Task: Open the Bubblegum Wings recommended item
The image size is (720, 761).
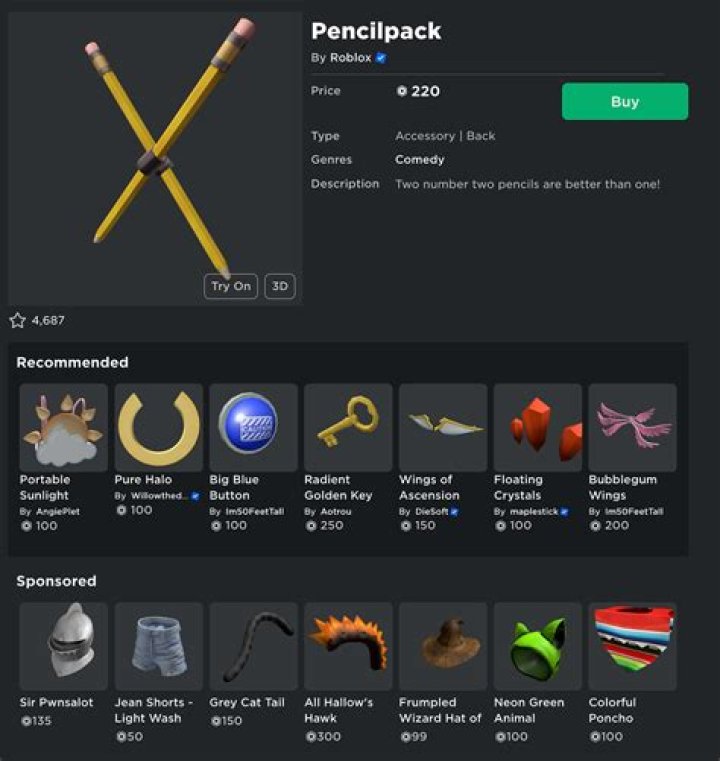Action: click(632, 428)
